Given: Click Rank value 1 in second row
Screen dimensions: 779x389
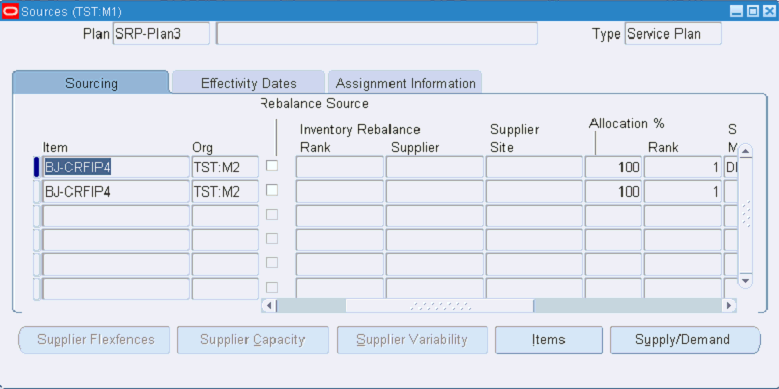Looking at the screenshot, I should click(x=683, y=191).
